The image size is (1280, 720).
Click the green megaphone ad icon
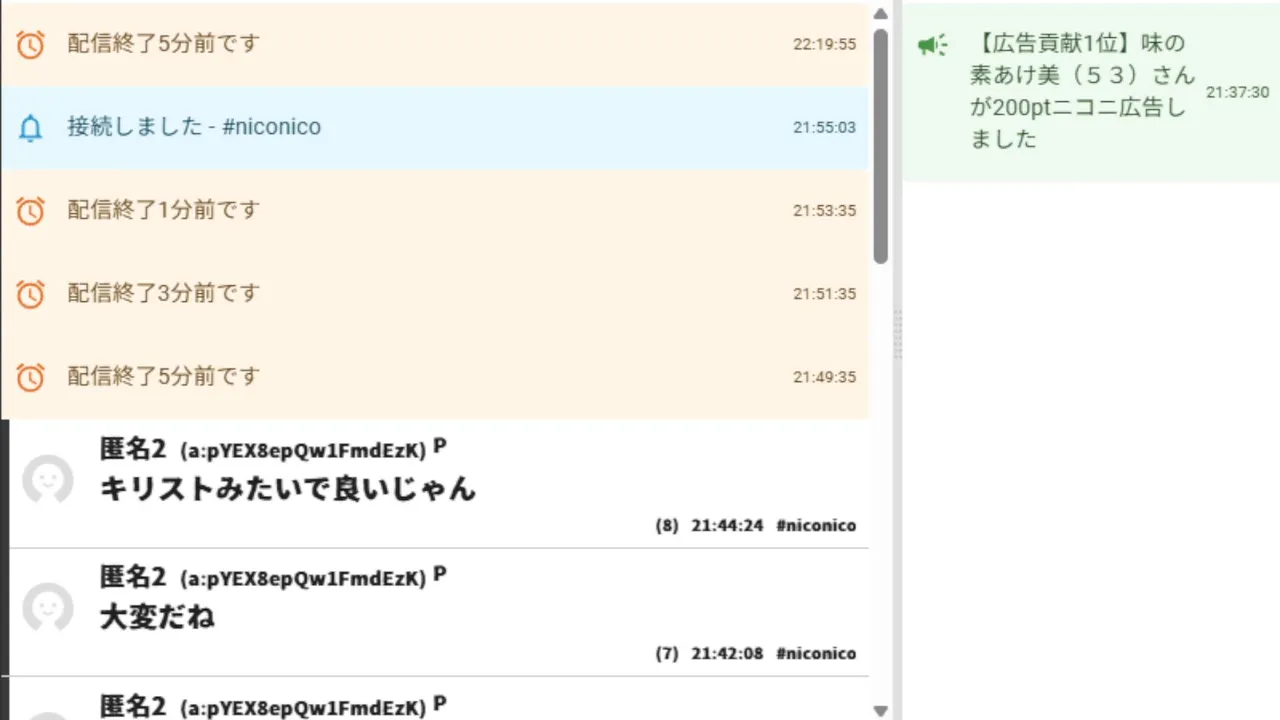932,45
